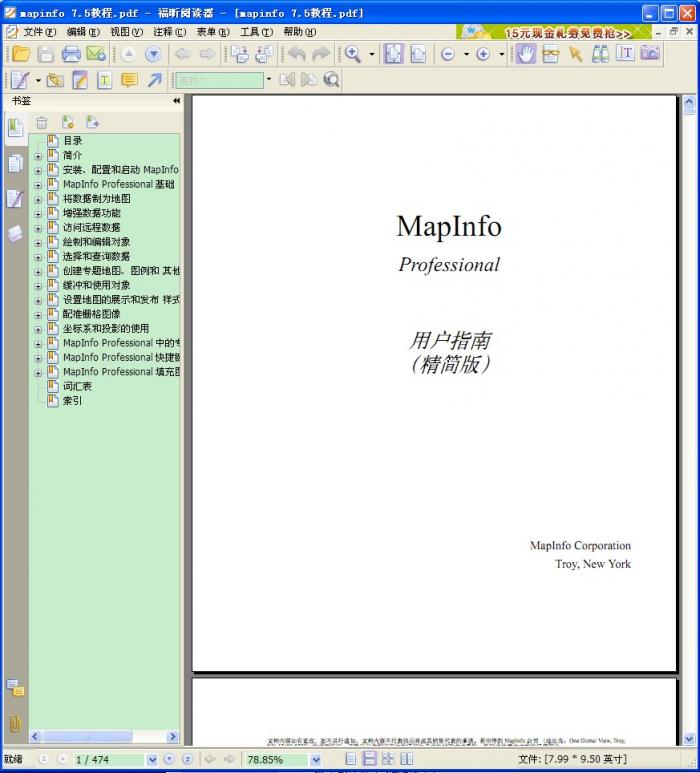The image size is (700, 773).
Task: Expand the 简介 bookmark node
Action: coord(38,156)
